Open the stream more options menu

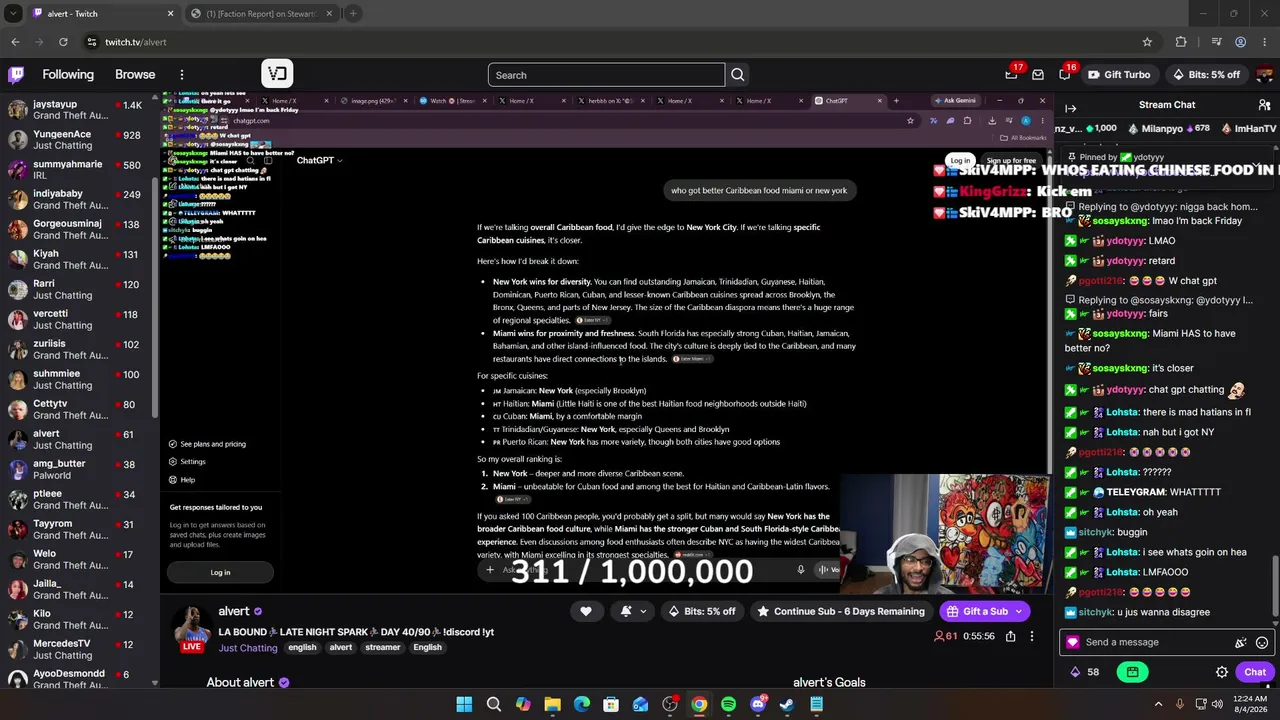[x=1032, y=636]
